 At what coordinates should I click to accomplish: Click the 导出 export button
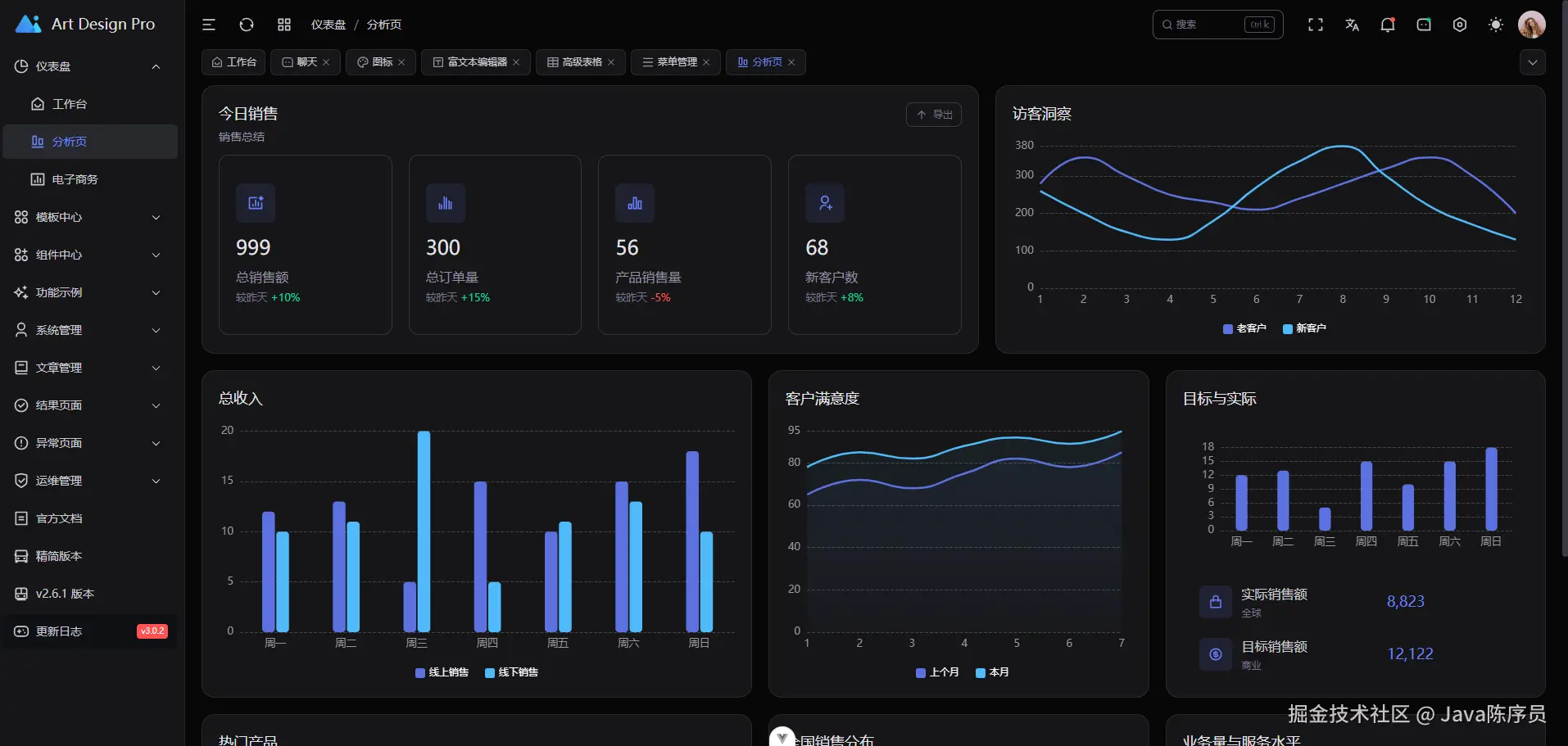[x=934, y=115]
